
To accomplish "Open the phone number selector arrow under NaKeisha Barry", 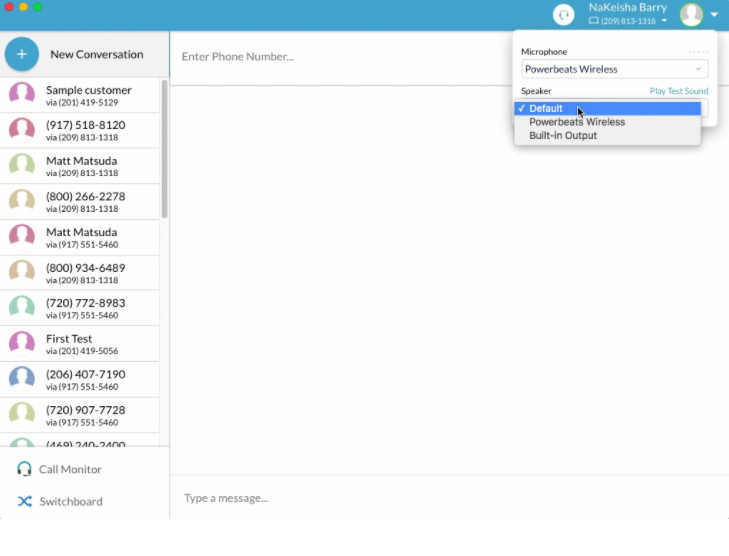I will [664, 20].
